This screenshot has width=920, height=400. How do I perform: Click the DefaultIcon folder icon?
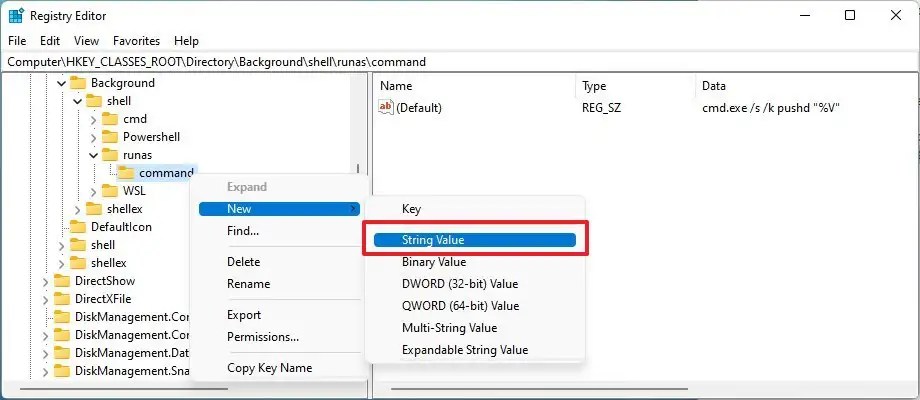coord(77,226)
